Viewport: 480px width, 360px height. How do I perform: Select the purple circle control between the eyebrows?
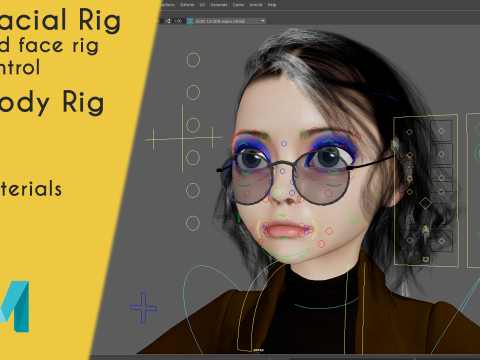coord(284,144)
